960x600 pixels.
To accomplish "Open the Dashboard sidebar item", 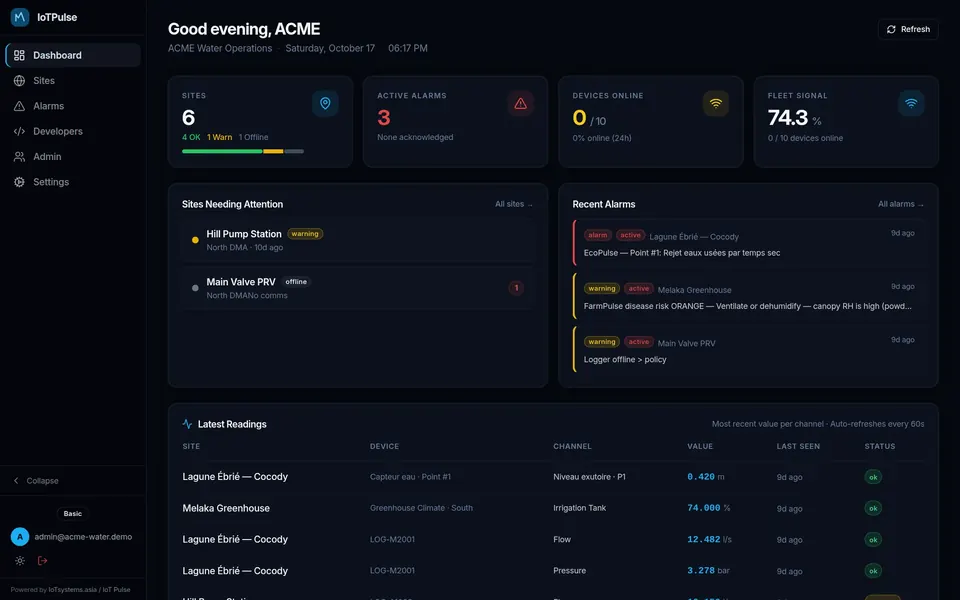I will (x=73, y=55).
